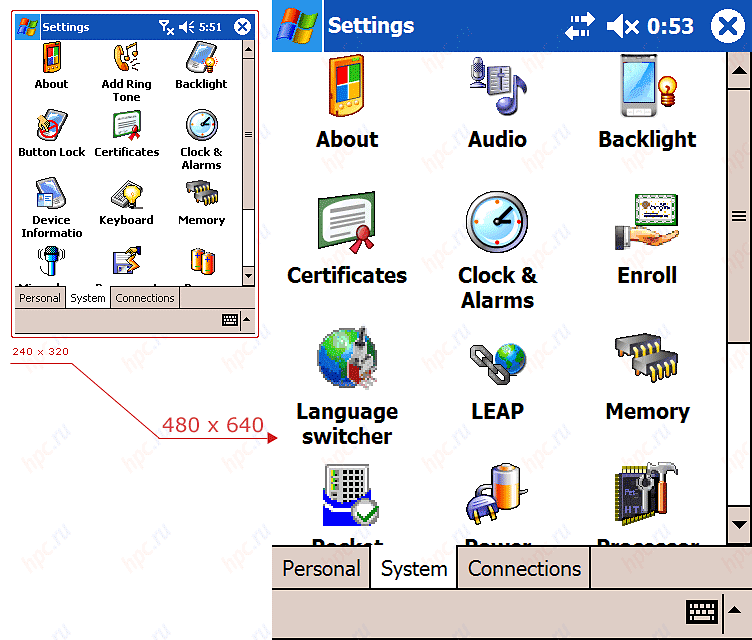This screenshot has height=640, width=752.
Task: Switch to Connections tab in large window
Action: [524, 569]
